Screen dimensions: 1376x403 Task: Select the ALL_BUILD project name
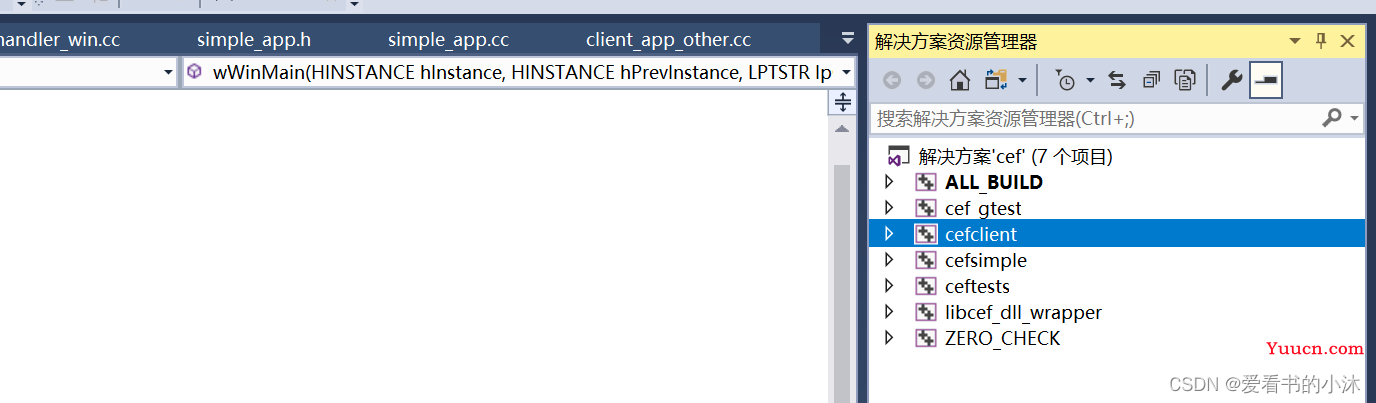pyautogui.click(x=994, y=182)
